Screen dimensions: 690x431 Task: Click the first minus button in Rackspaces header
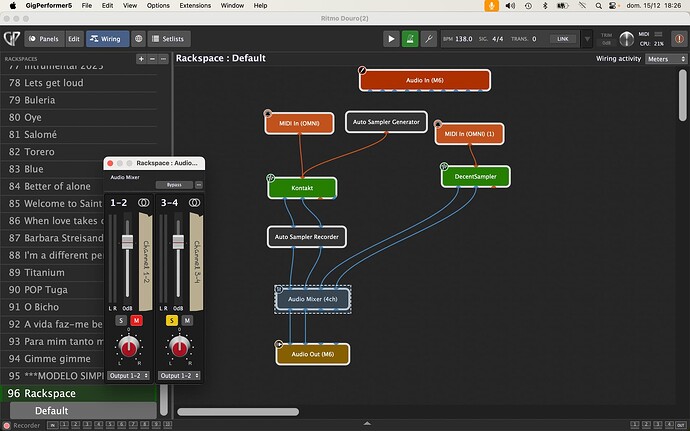[152, 59]
